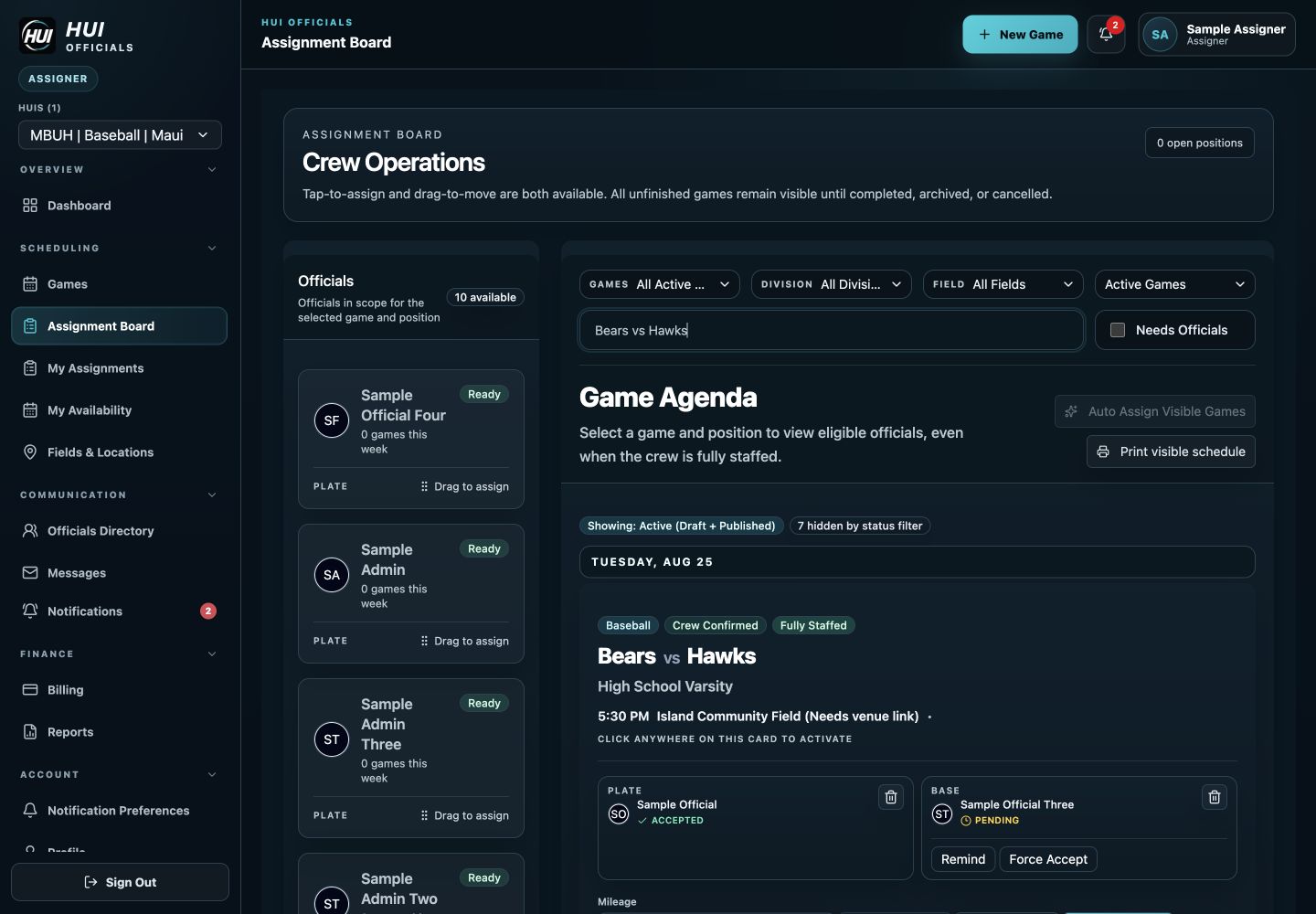1316x914 pixels.
Task: Click the notification bell icon in header
Action: pos(1106,34)
